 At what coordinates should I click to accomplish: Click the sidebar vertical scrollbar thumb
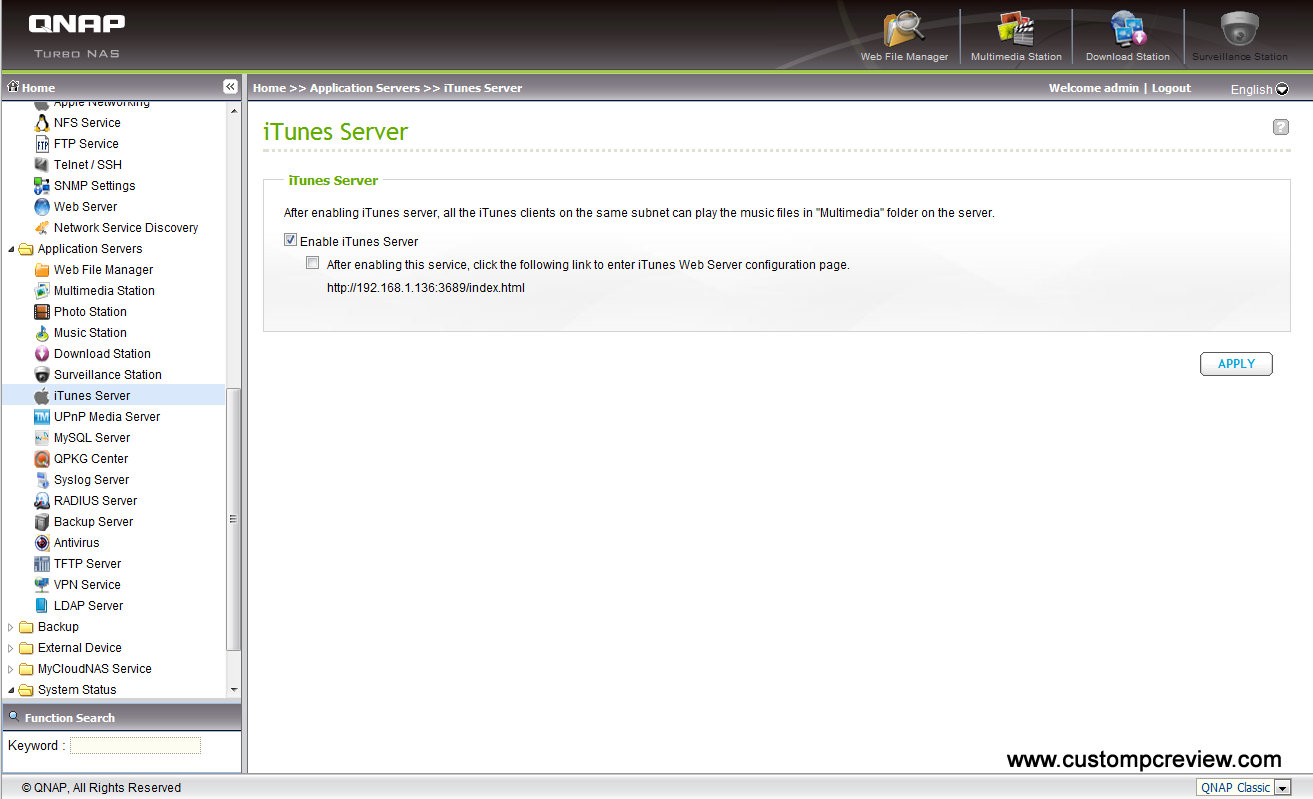[234, 518]
